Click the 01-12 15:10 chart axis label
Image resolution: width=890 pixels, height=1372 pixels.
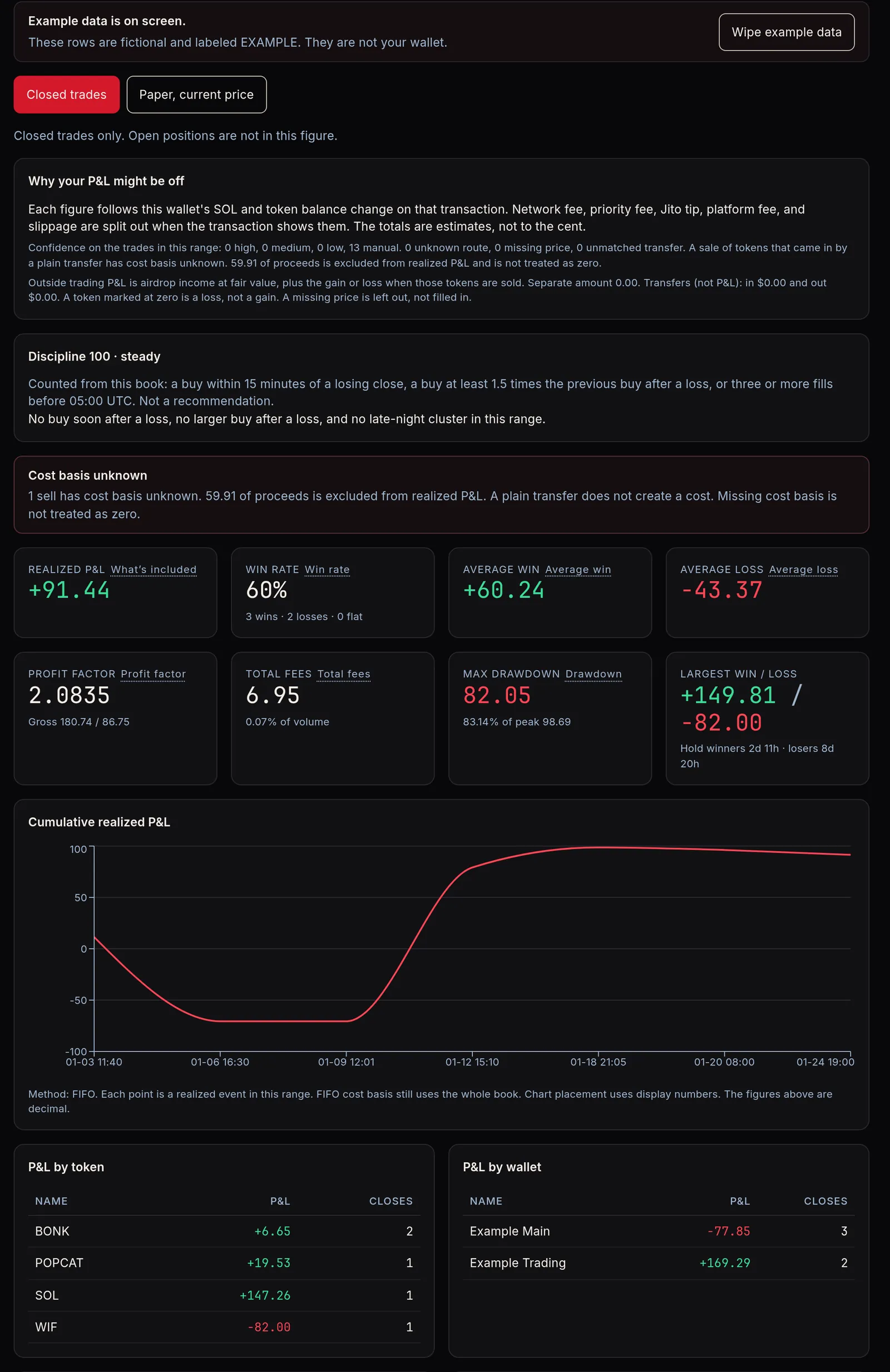472,1062
